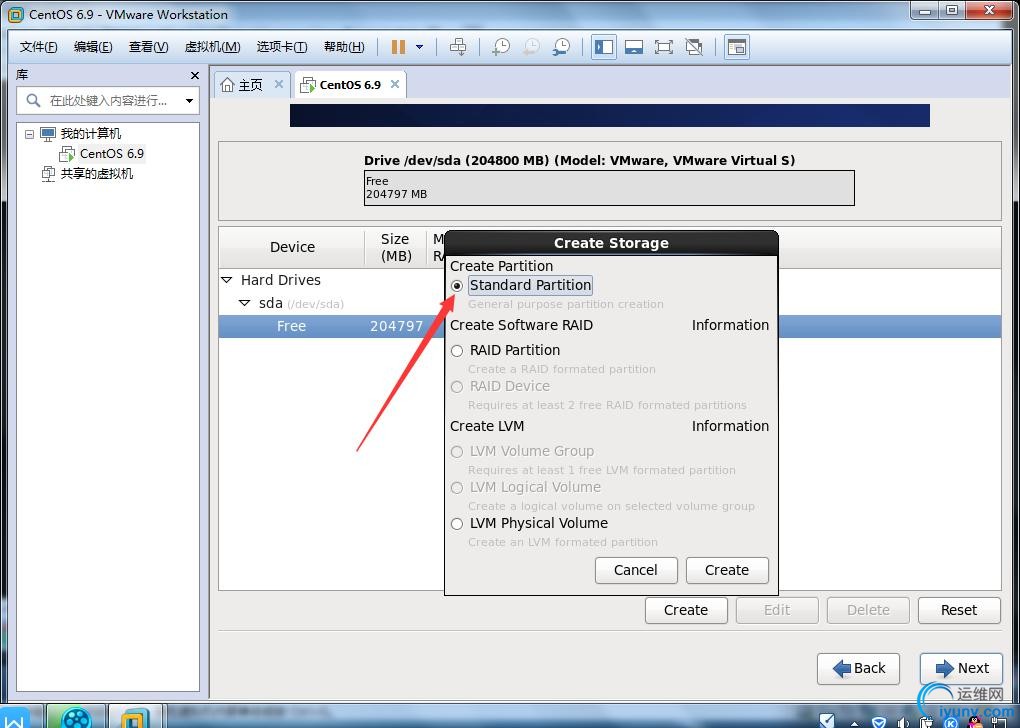Viewport: 1020px width, 728px height.
Task: Click the Reset button
Action: click(959, 610)
